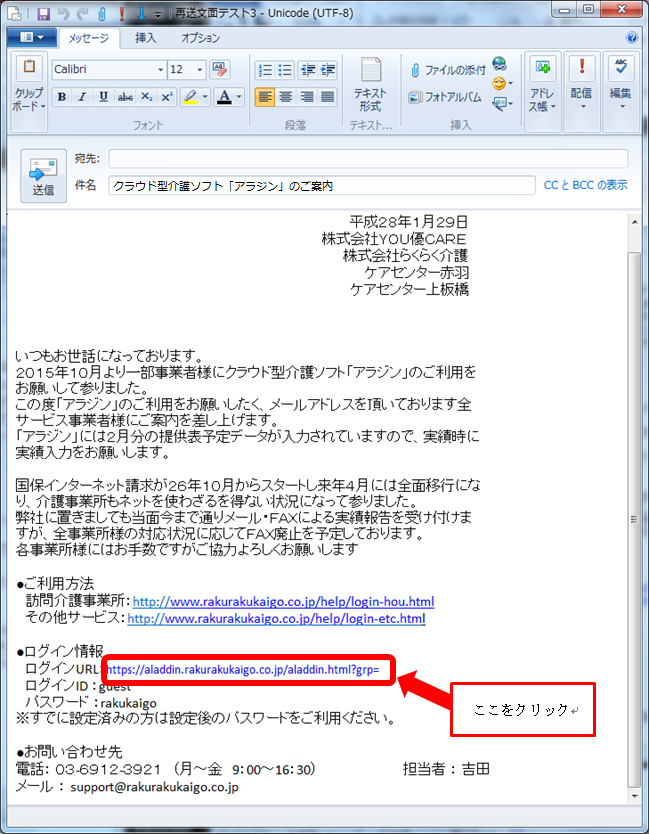Expand the font size dropdown

201,70
